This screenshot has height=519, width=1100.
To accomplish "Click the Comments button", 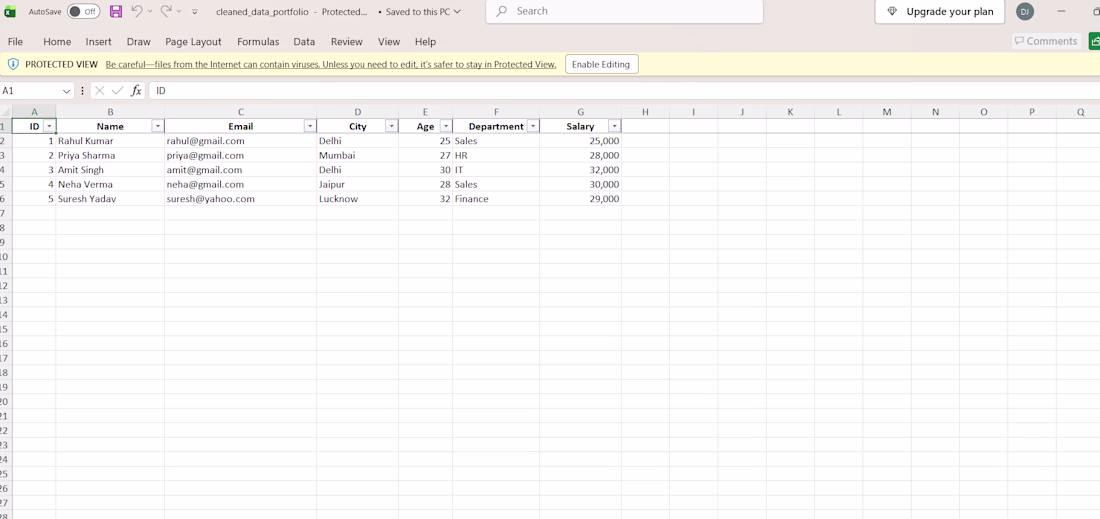I will click(1046, 41).
